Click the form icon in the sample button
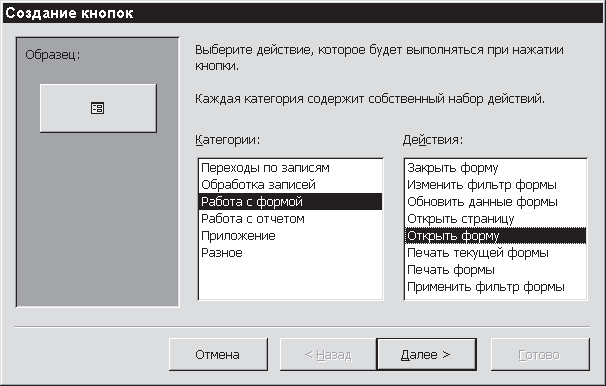This screenshot has width=606, height=386. (x=97, y=108)
